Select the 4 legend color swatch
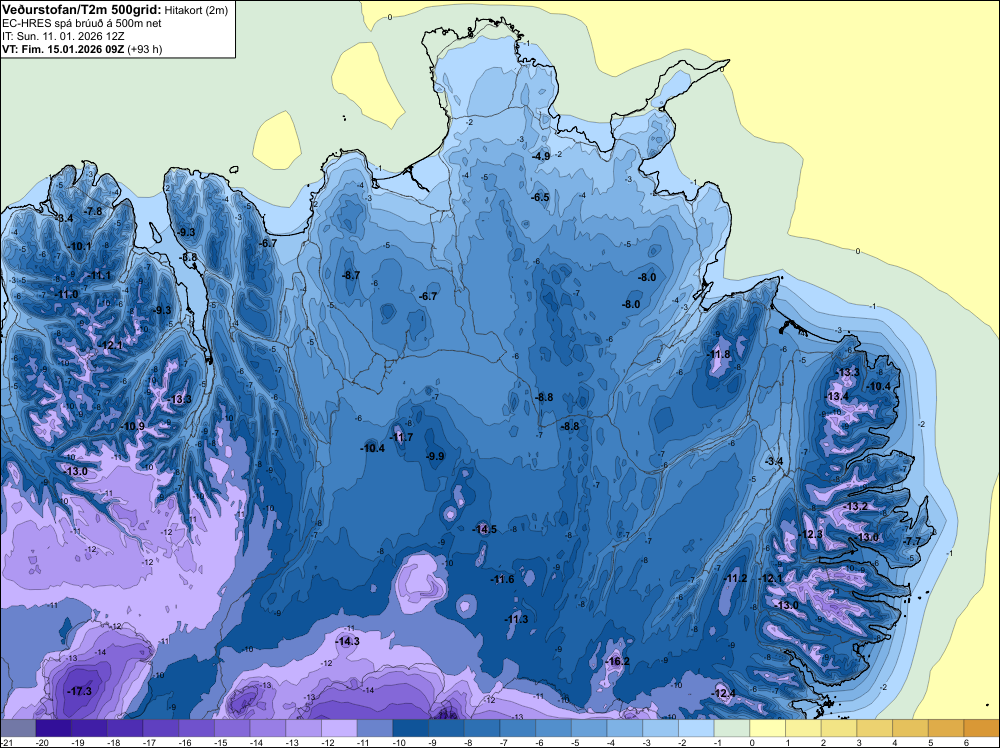 click(911, 728)
